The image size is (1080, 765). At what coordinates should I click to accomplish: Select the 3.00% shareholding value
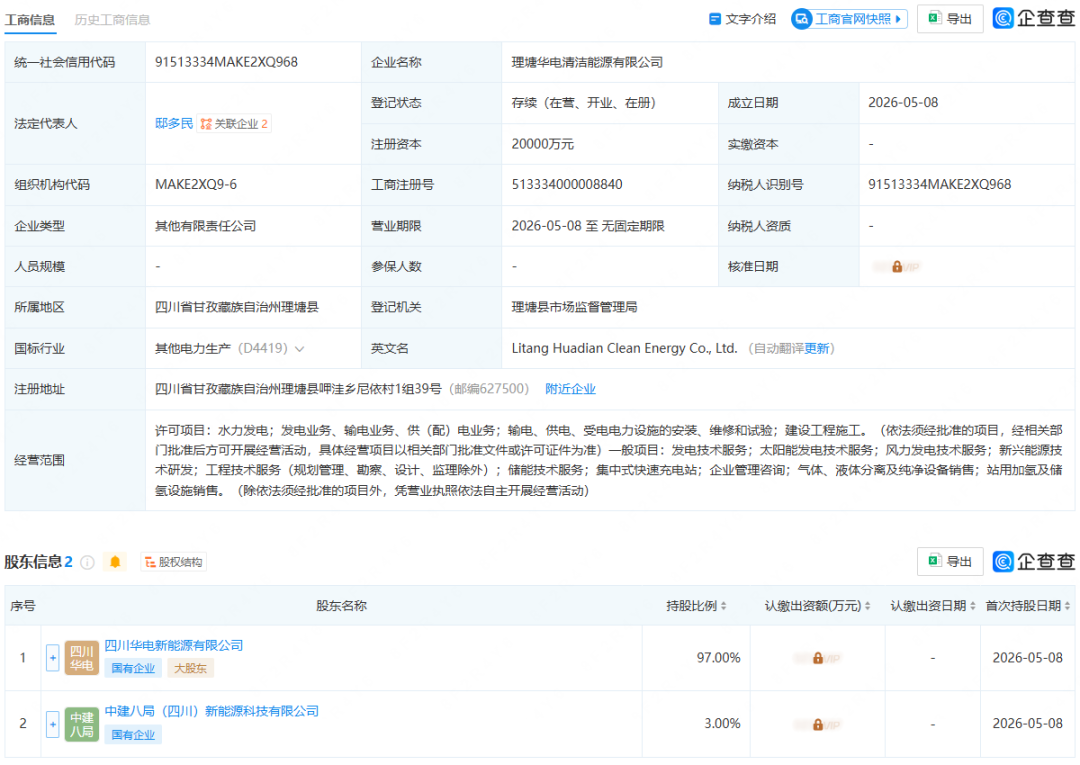coord(722,724)
